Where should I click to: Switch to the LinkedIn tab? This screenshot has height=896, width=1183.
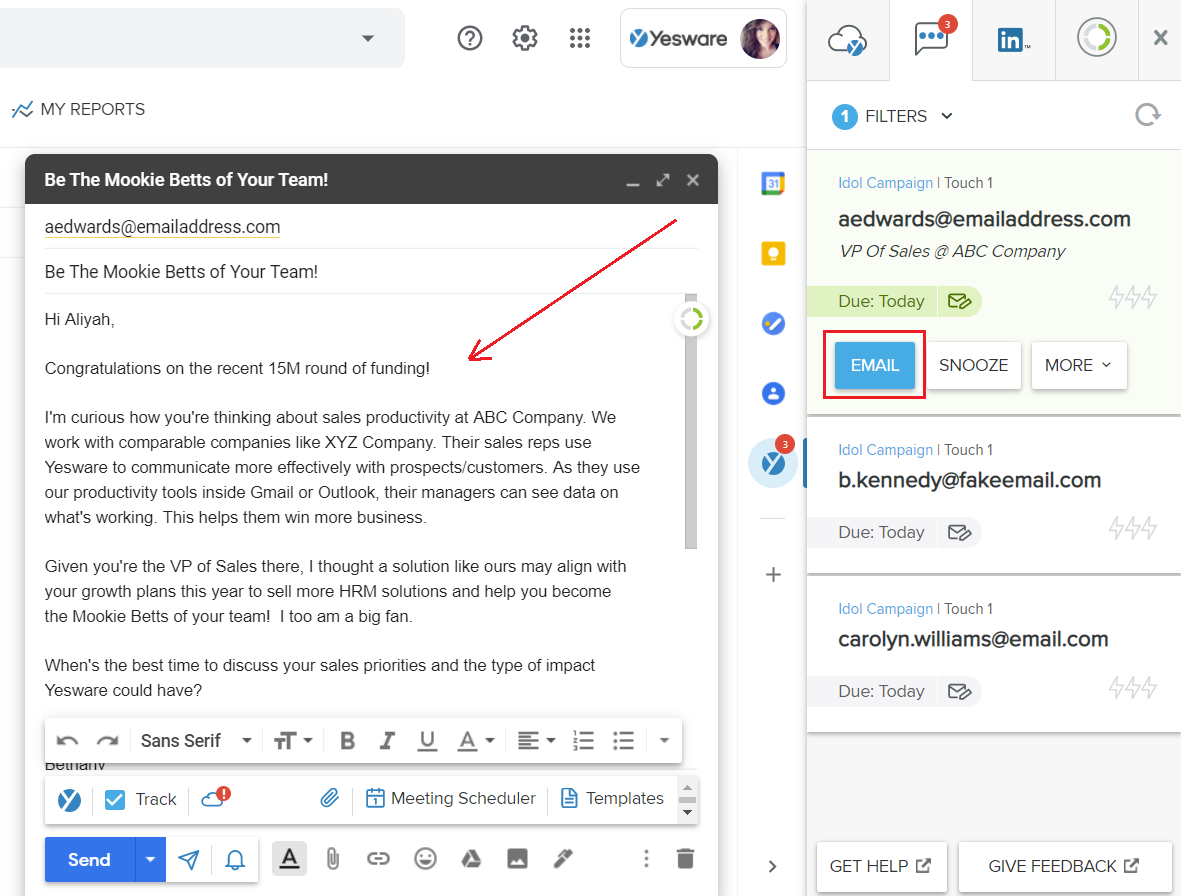pos(1013,39)
